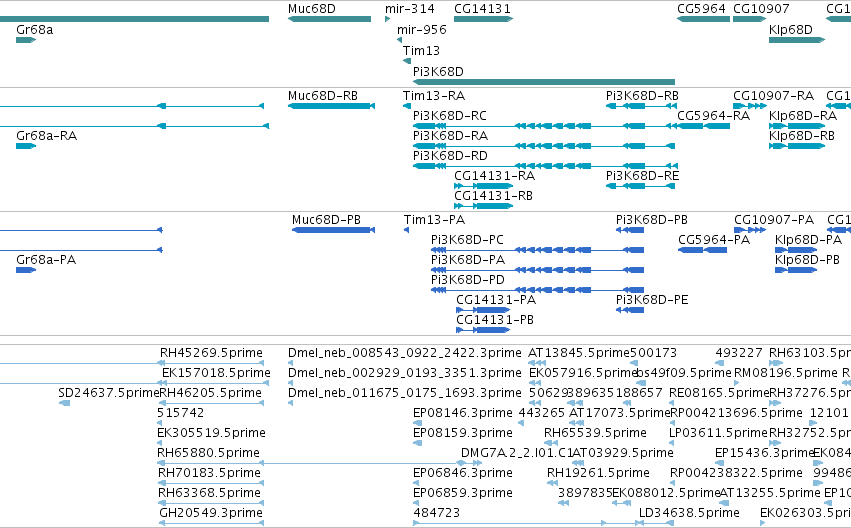Open the CG5964-RA transcript label
The image size is (851, 528).
713,116
